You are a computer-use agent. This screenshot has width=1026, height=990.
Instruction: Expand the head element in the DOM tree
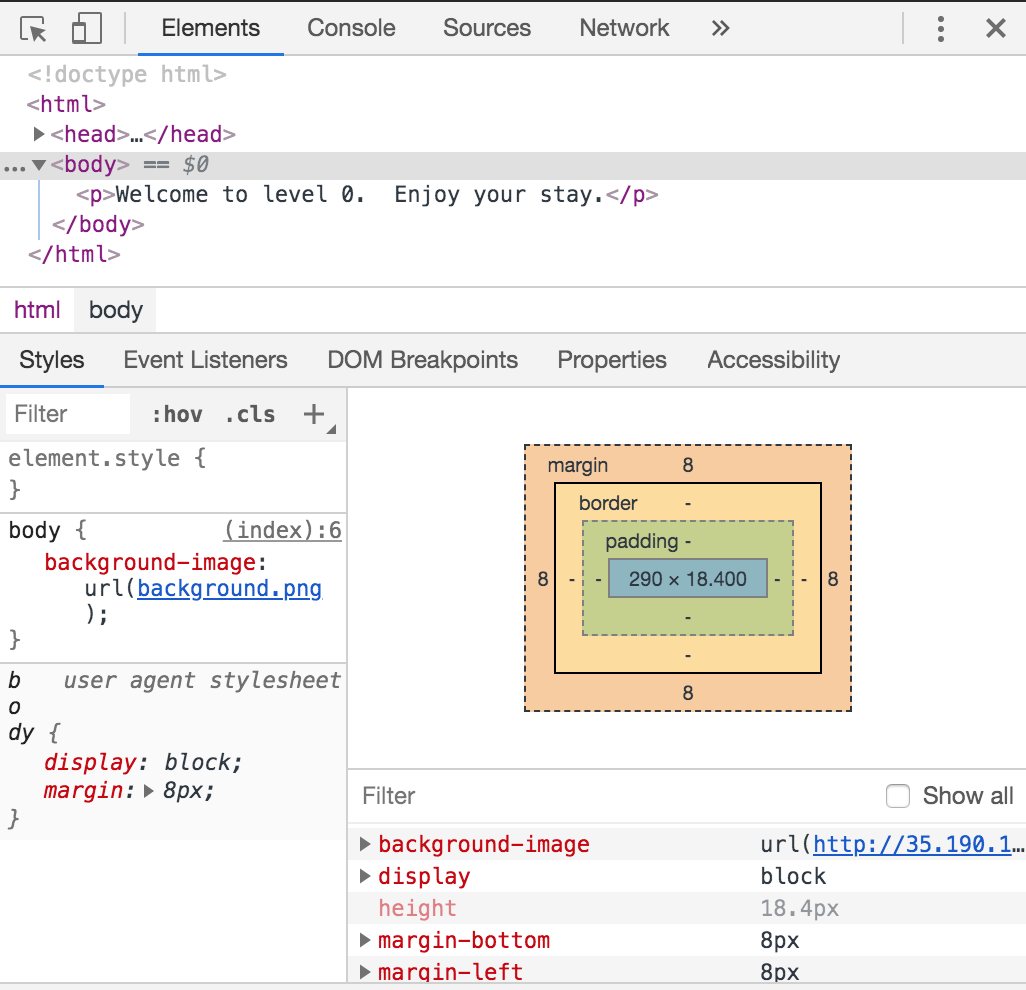pyautogui.click(x=39, y=133)
